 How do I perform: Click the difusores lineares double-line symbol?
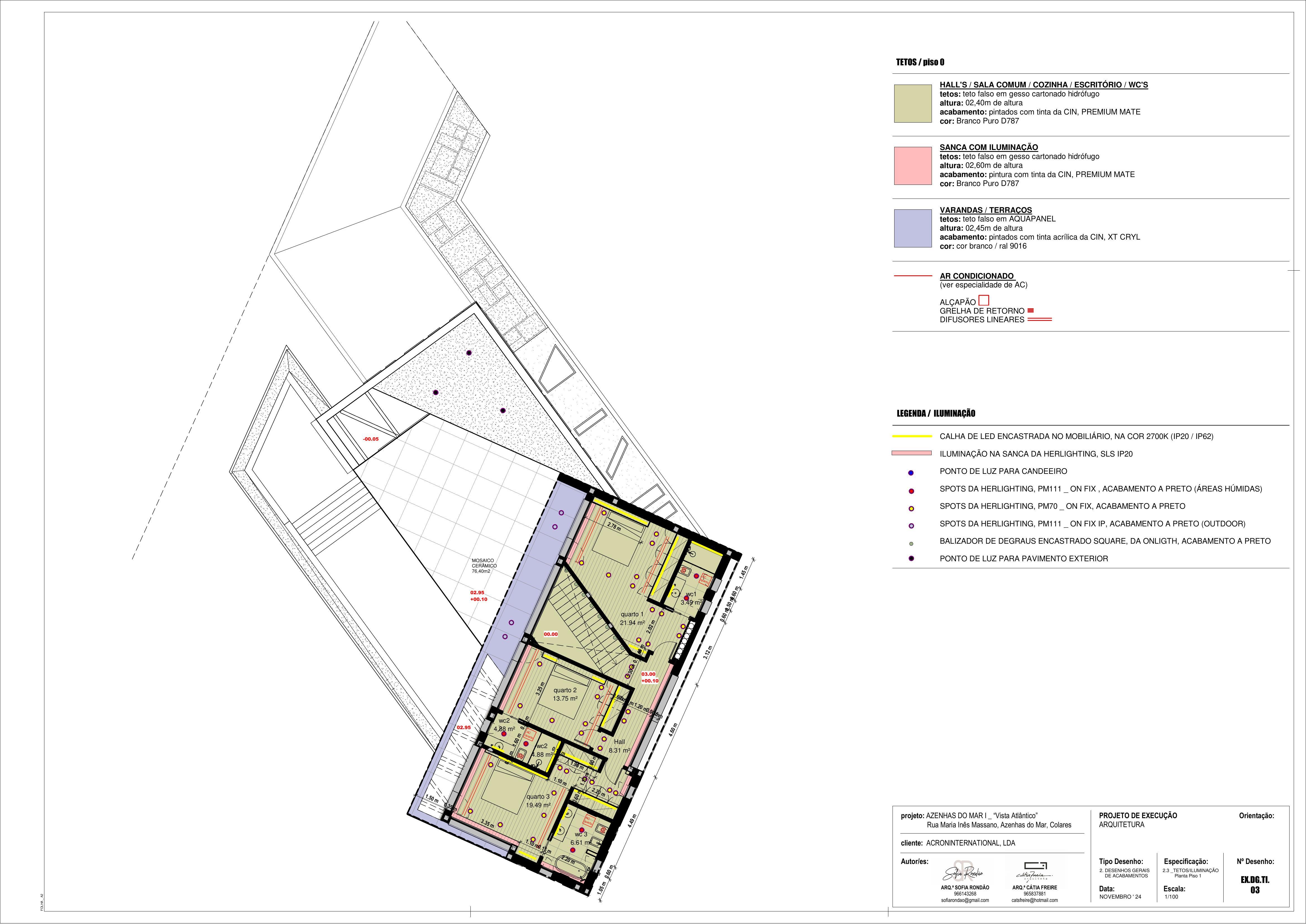pos(1040,320)
